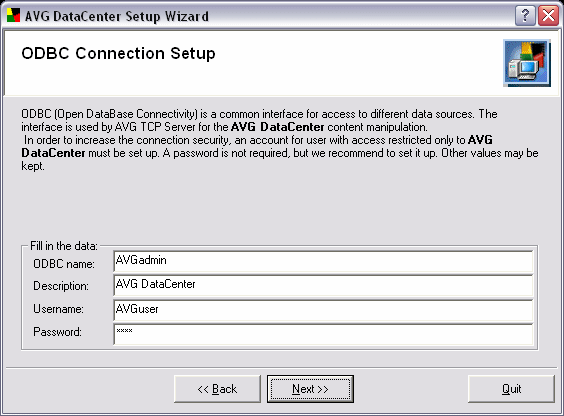Viewport: 564px width, 416px height.
Task: Open help with the question mark button
Action: (525, 16)
